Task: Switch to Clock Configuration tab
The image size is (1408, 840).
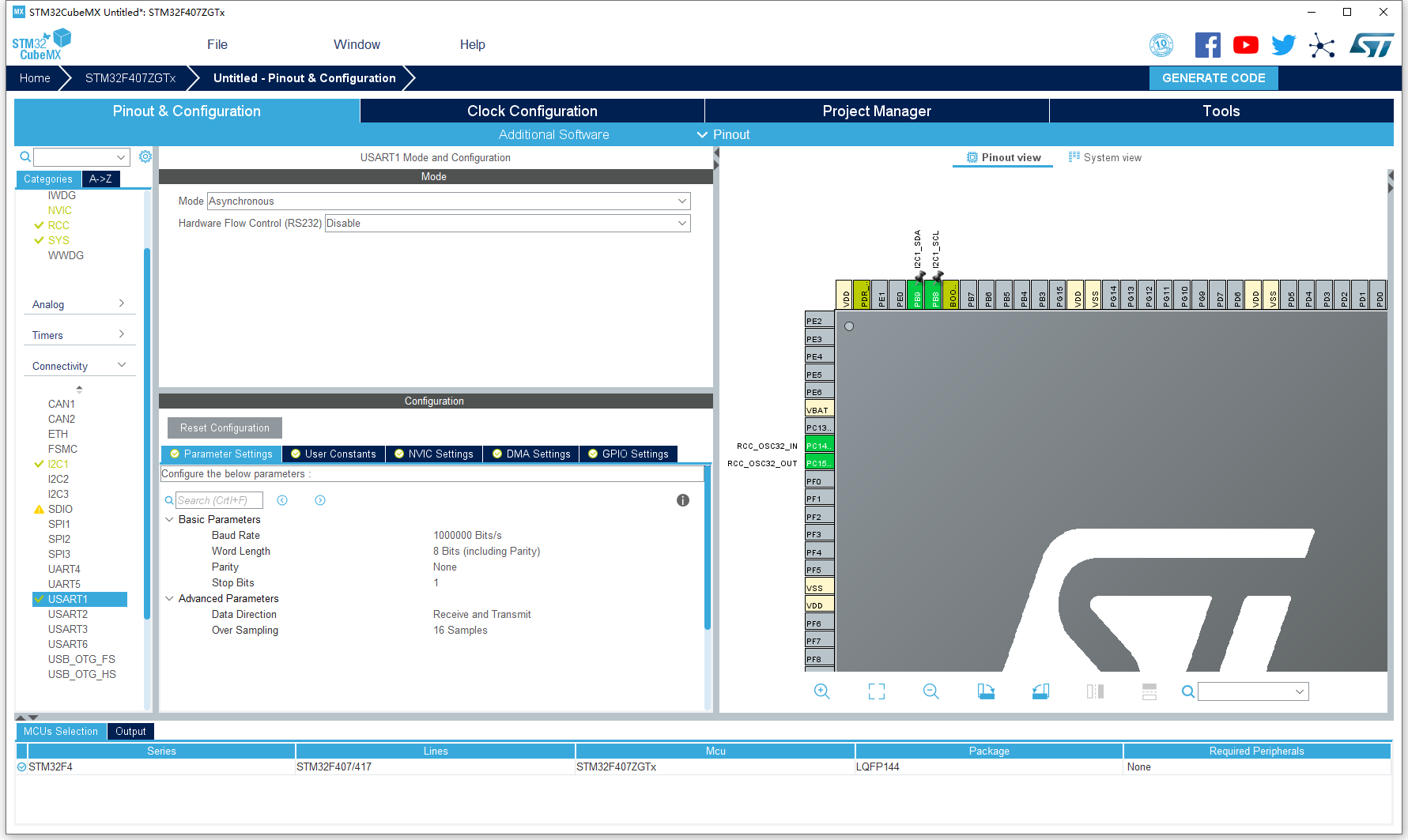Action: click(x=532, y=111)
